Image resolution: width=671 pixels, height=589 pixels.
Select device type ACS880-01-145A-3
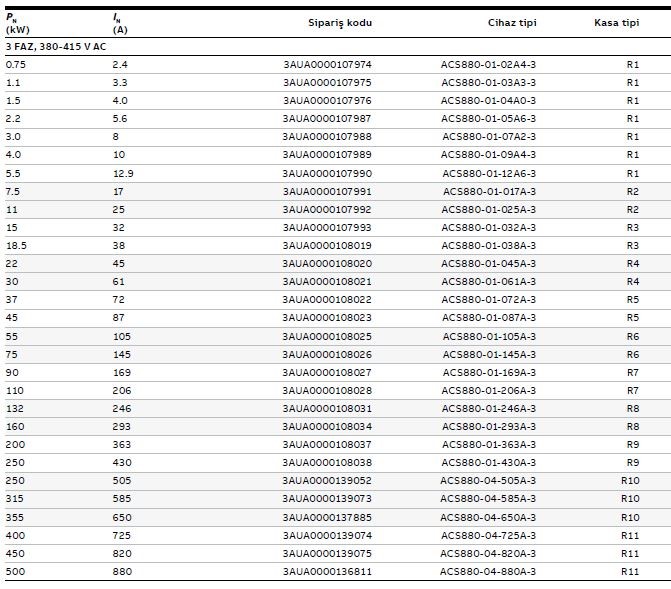coord(489,354)
